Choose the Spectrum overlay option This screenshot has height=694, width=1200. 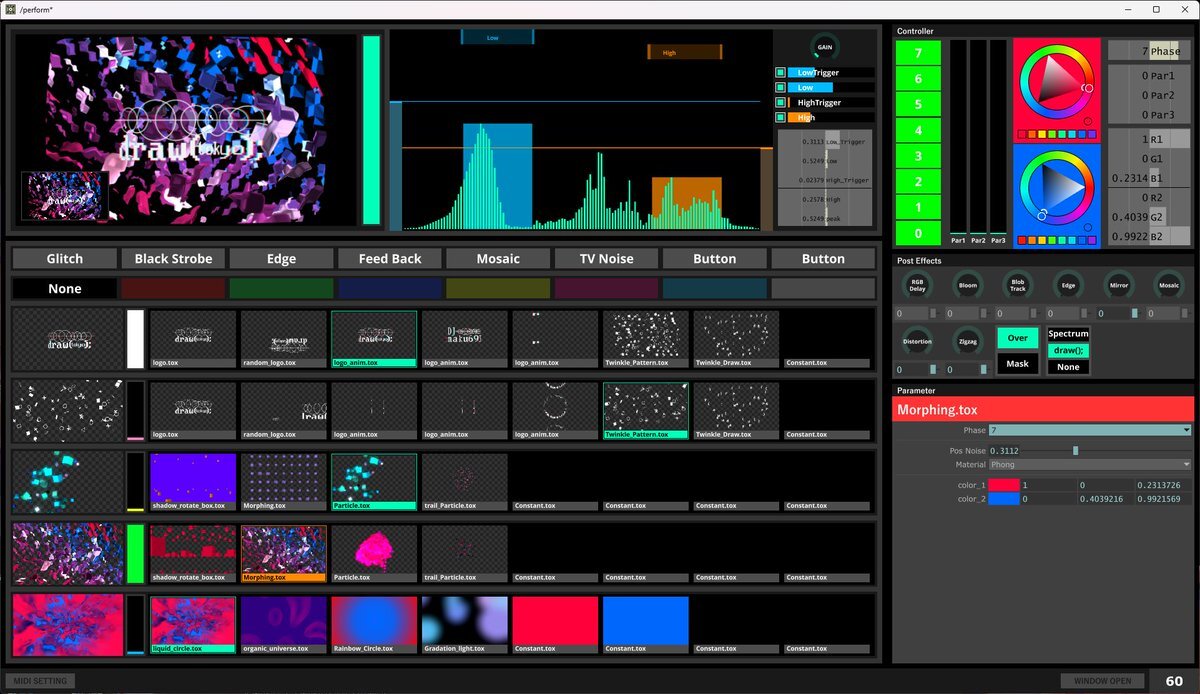pyautogui.click(x=1068, y=334)
